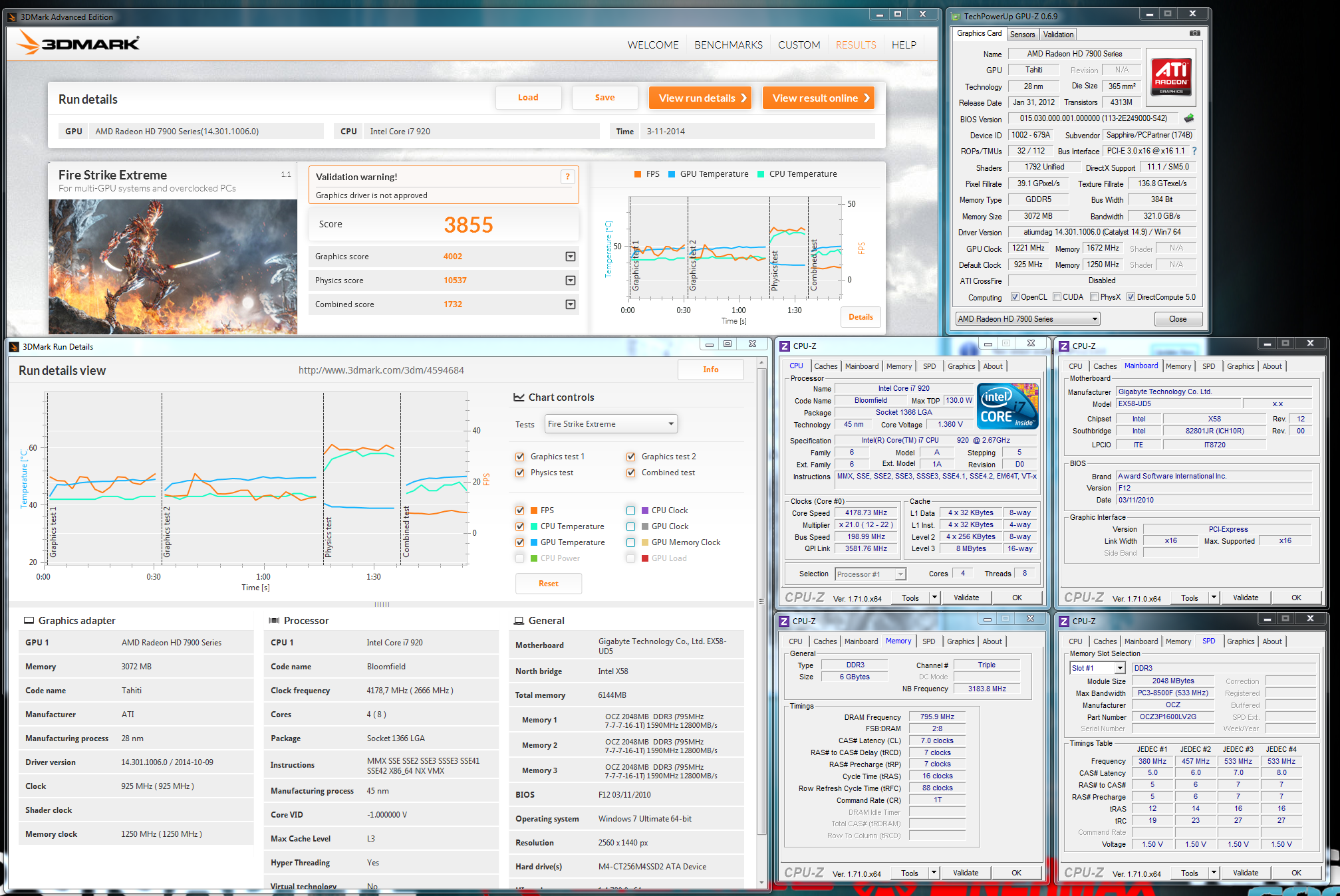Click the Load button in Run details
The height and width of the screenshot is (896, 1340).
pos(528,98)
